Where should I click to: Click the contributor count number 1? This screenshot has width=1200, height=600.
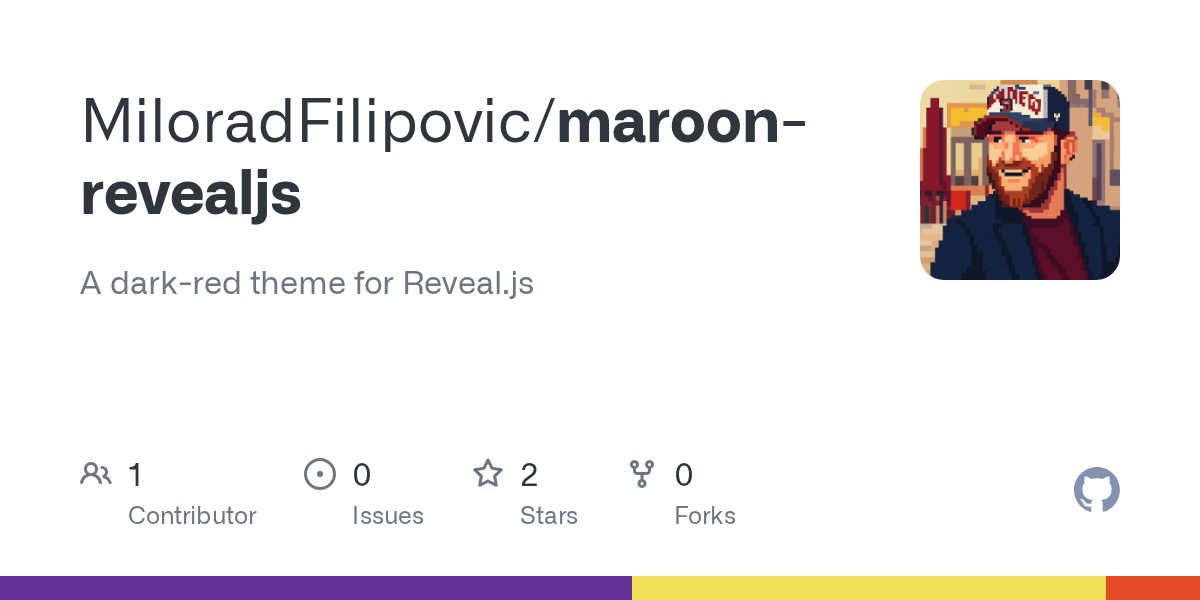point(136,475)
